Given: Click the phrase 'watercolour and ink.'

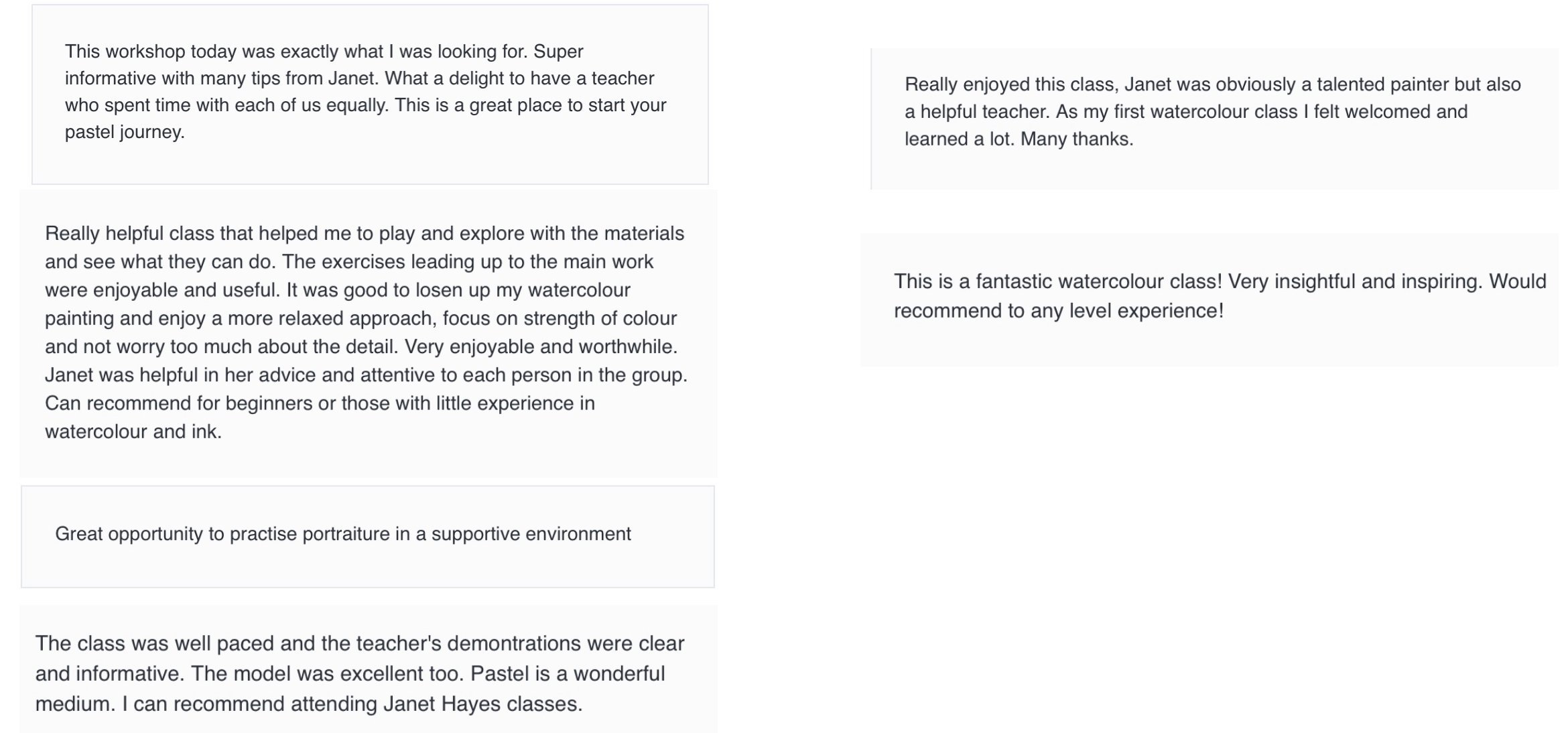Looking at the screenshot, I should coord(133,431).
